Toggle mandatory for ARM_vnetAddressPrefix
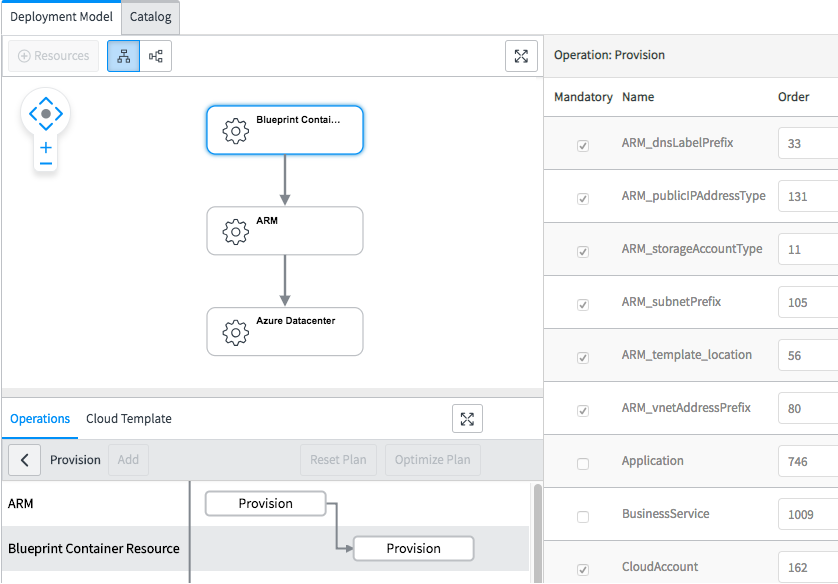The height and width of the screenshot is (584, 838). coord(583,410)
